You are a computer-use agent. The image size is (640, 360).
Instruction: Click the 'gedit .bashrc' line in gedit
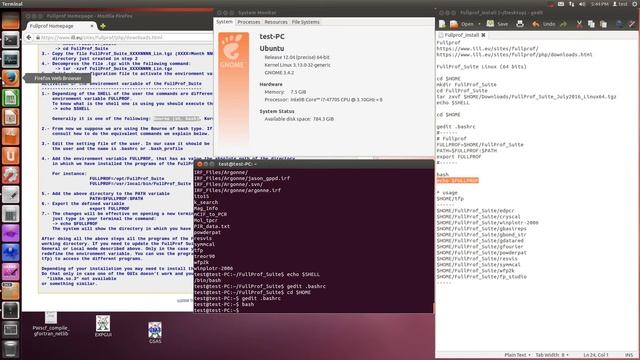(456, 127)
